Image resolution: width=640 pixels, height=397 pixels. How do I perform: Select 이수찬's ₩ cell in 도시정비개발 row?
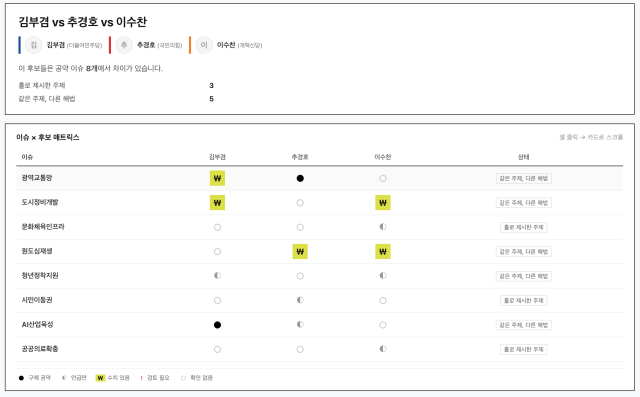[x=383, y=203]
